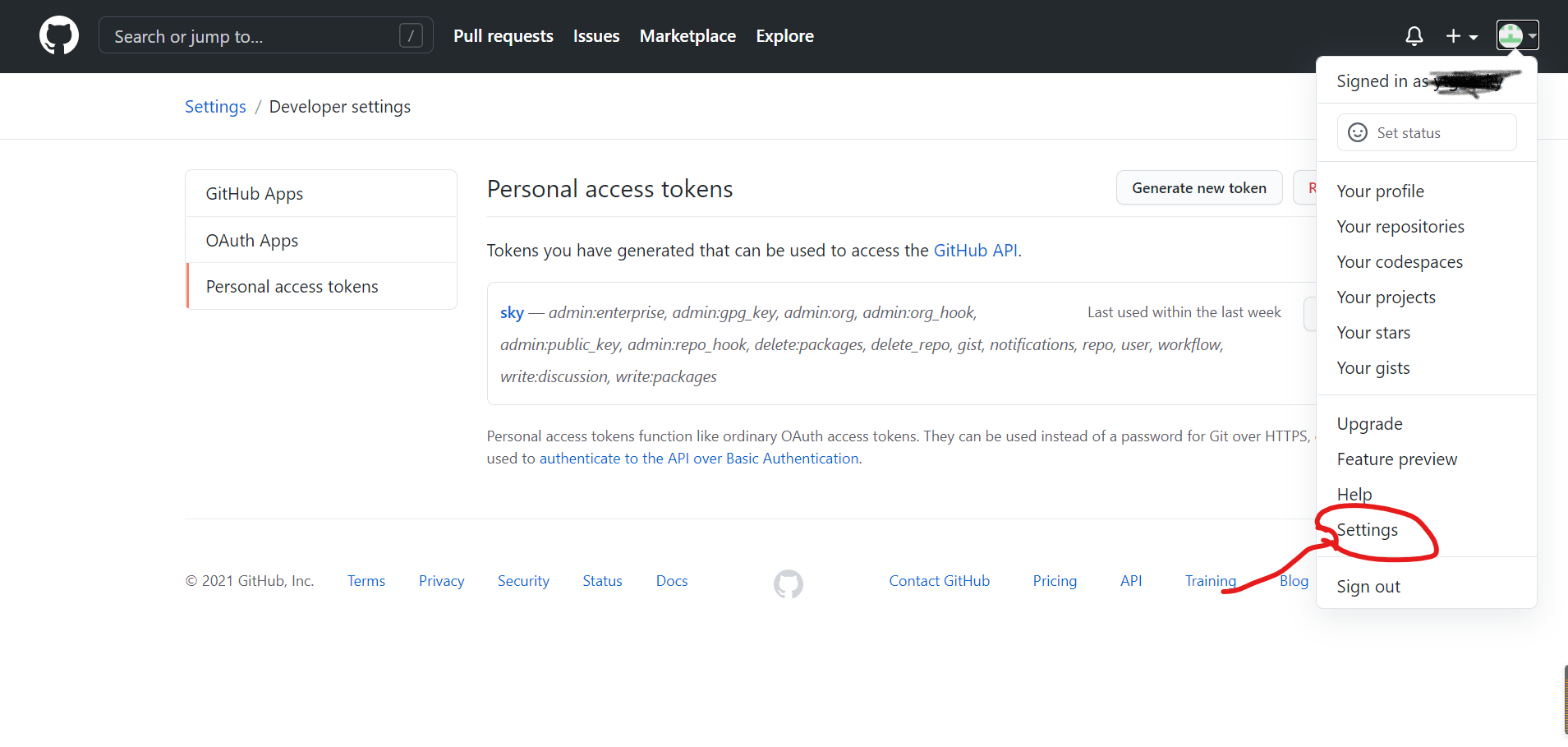Open Pull requests in the top nav
The width and height of the screenshot is (1568, 747).
pos(503,36)
